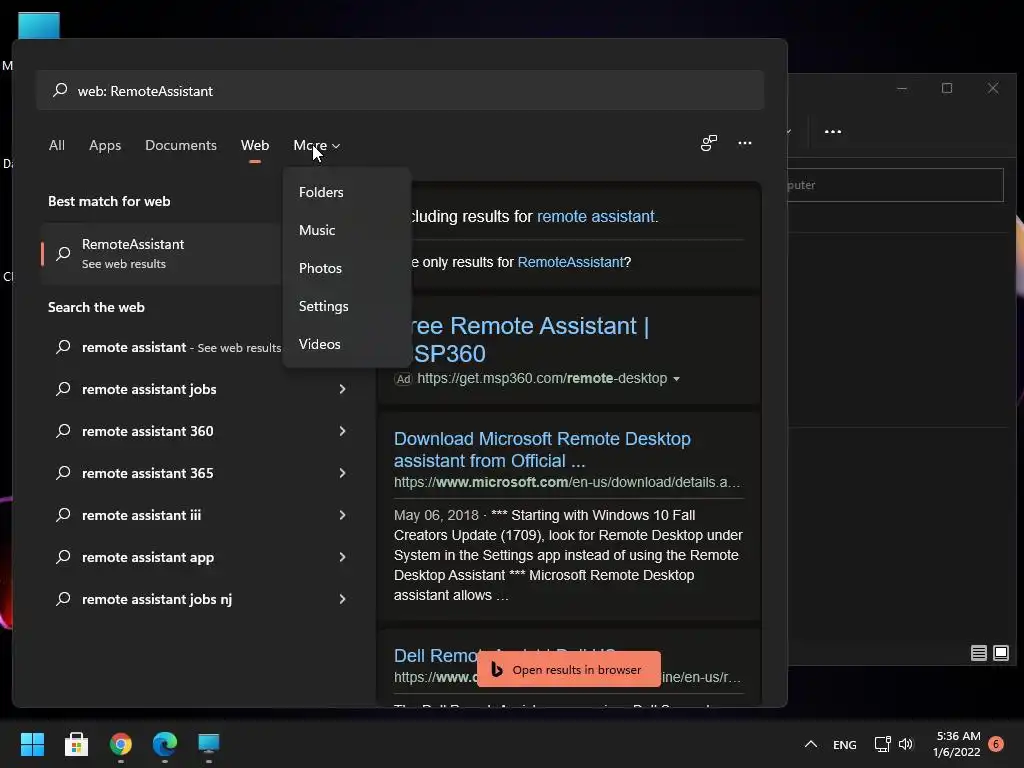Click the remote assistant link in including results
The width and height of the screenshot is (1024, 768).
596,216
